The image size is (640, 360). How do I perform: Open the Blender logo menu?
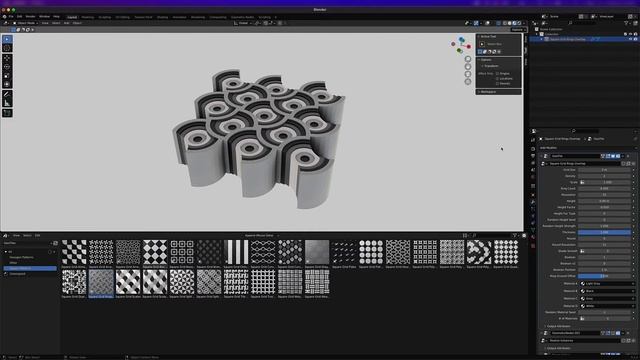tap(4, 17)
